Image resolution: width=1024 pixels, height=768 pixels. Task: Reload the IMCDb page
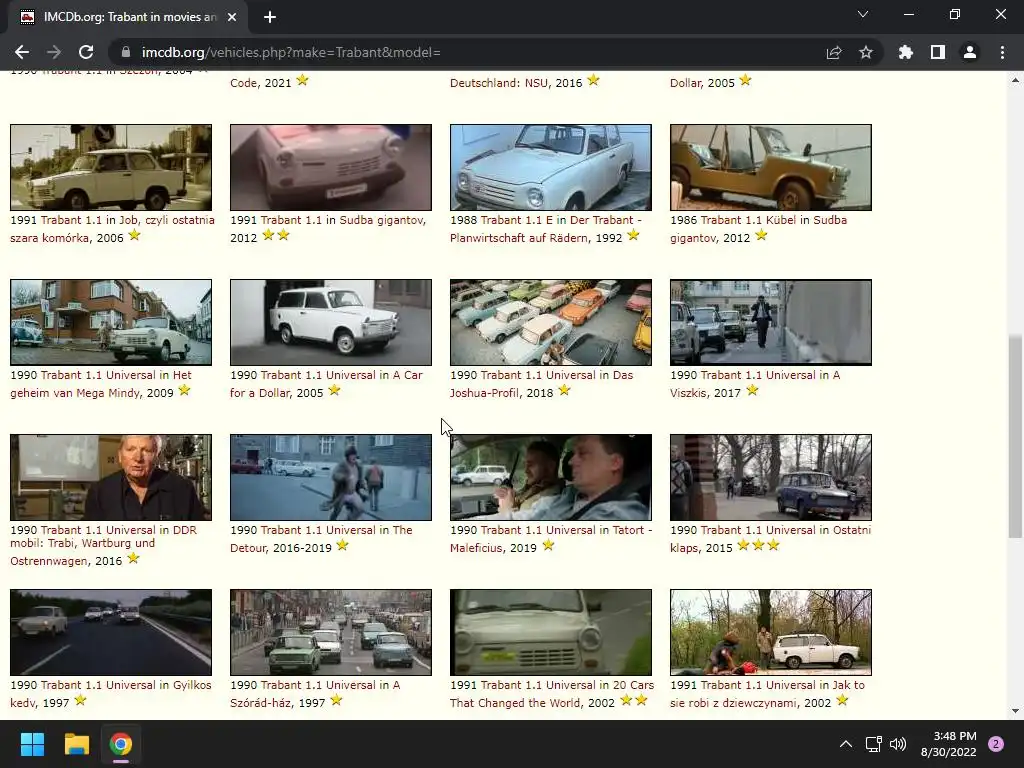point(86,52)
